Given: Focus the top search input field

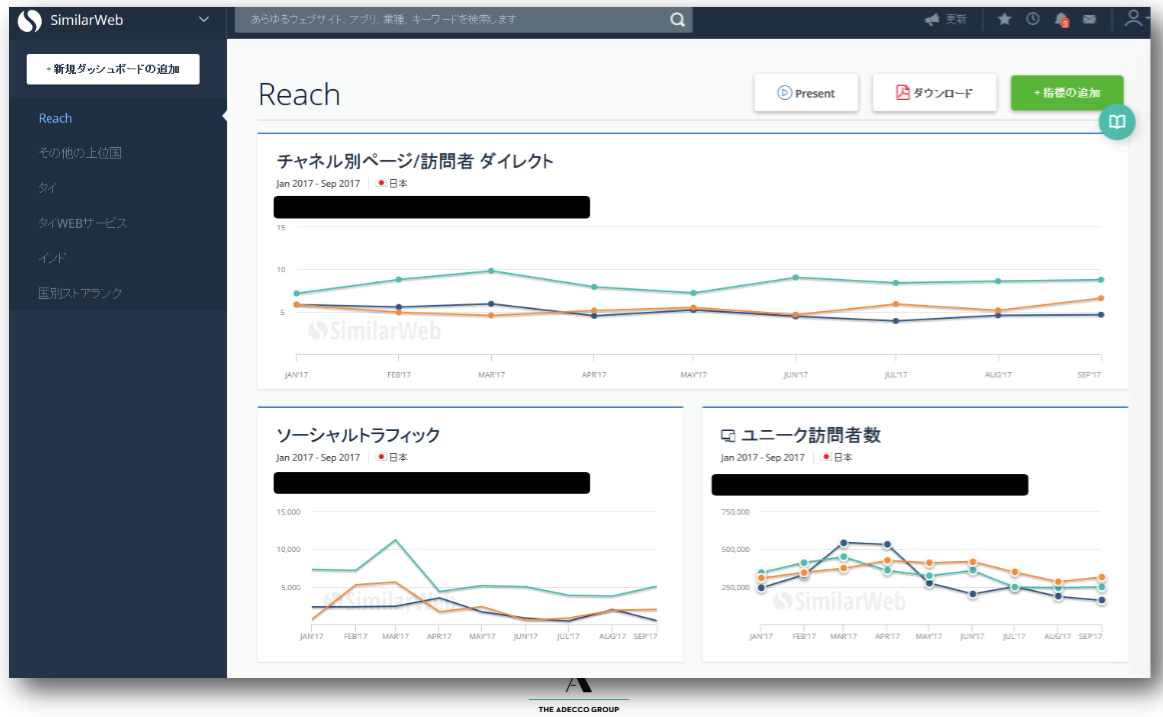Looking at the screenshot, I should click(450, 20).
